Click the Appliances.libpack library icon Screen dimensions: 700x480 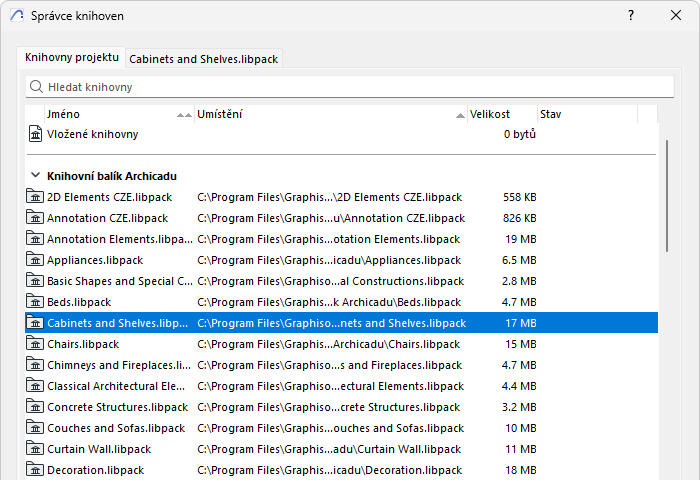point(35,259)
